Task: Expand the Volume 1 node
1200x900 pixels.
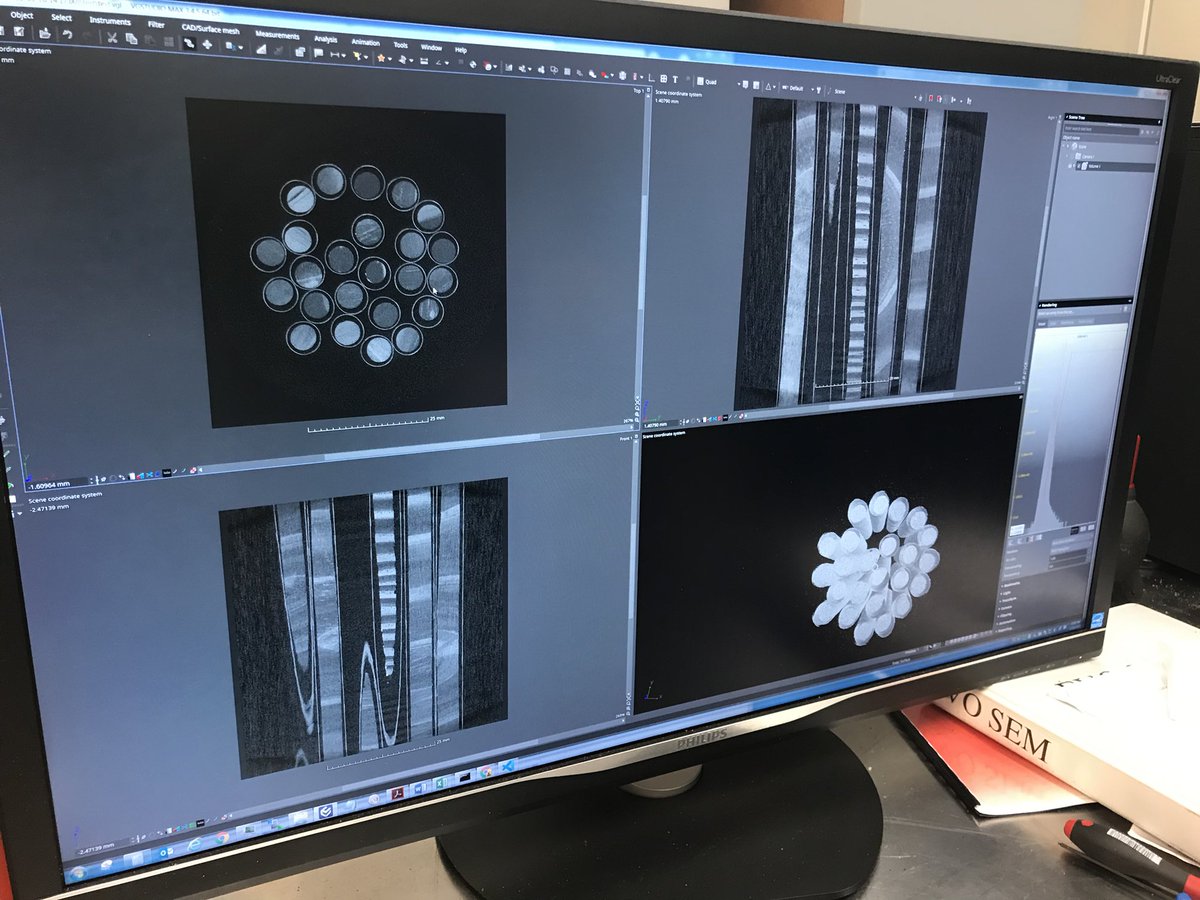Action: click(x=1073, y=166)
